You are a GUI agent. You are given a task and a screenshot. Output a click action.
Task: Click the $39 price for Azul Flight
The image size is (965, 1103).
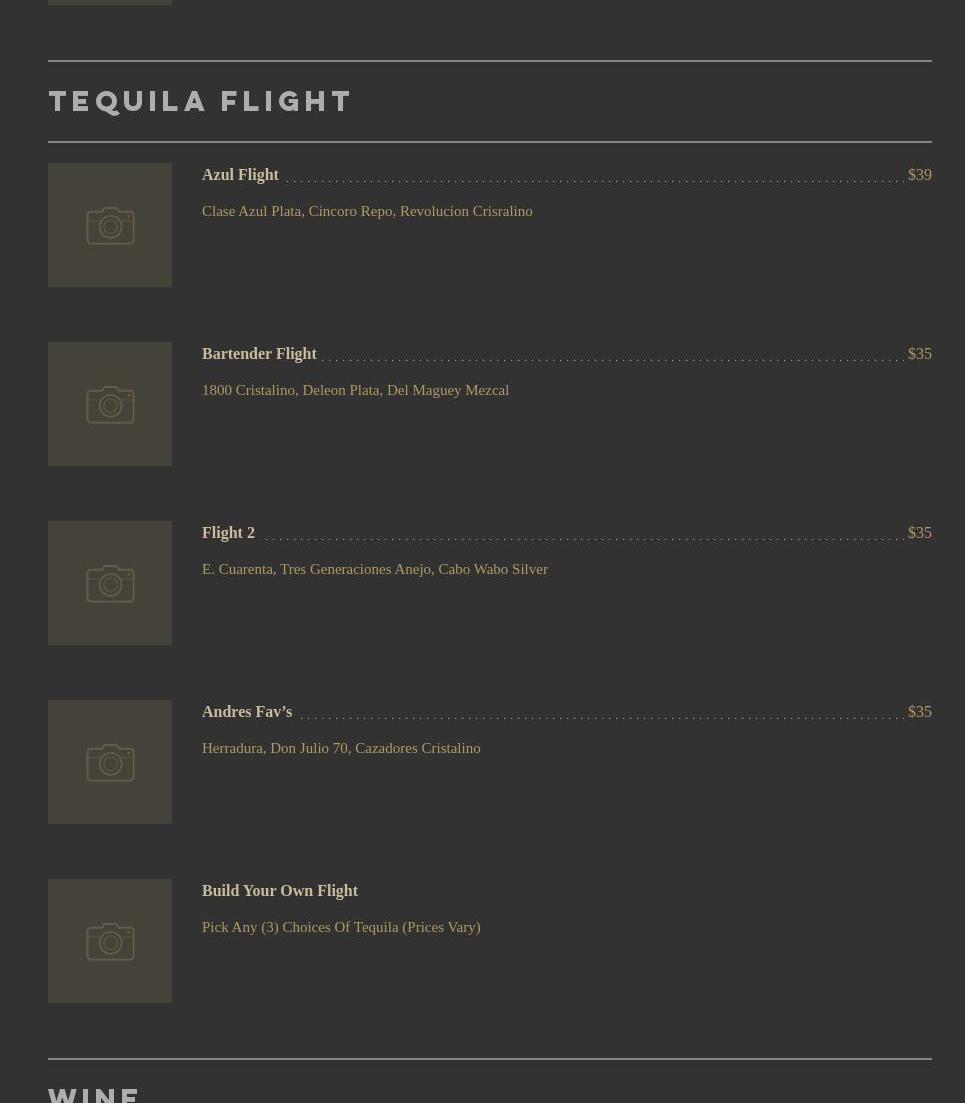point(919,175)
